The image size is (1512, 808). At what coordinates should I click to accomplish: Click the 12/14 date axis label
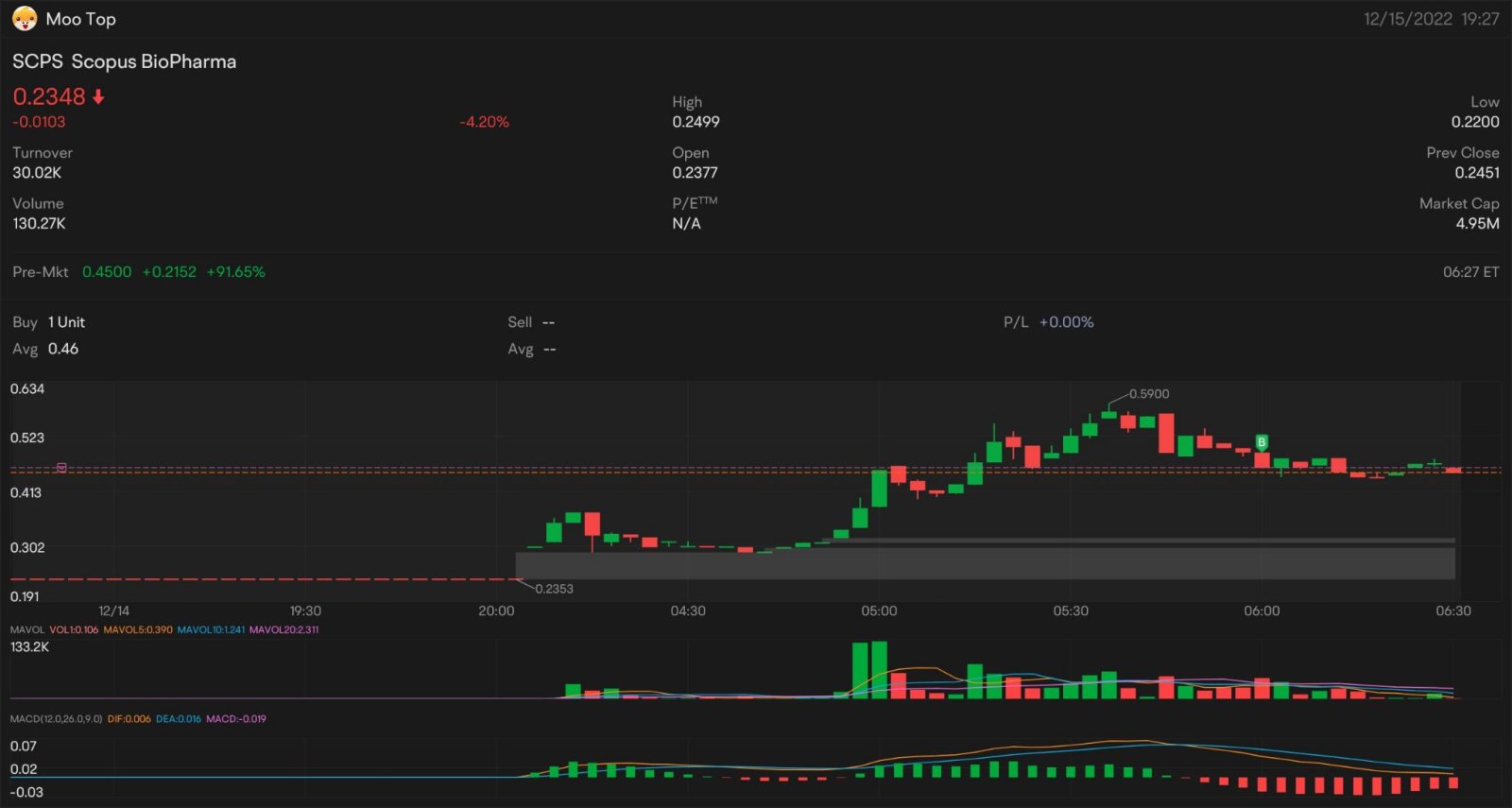tap(113, 611)
